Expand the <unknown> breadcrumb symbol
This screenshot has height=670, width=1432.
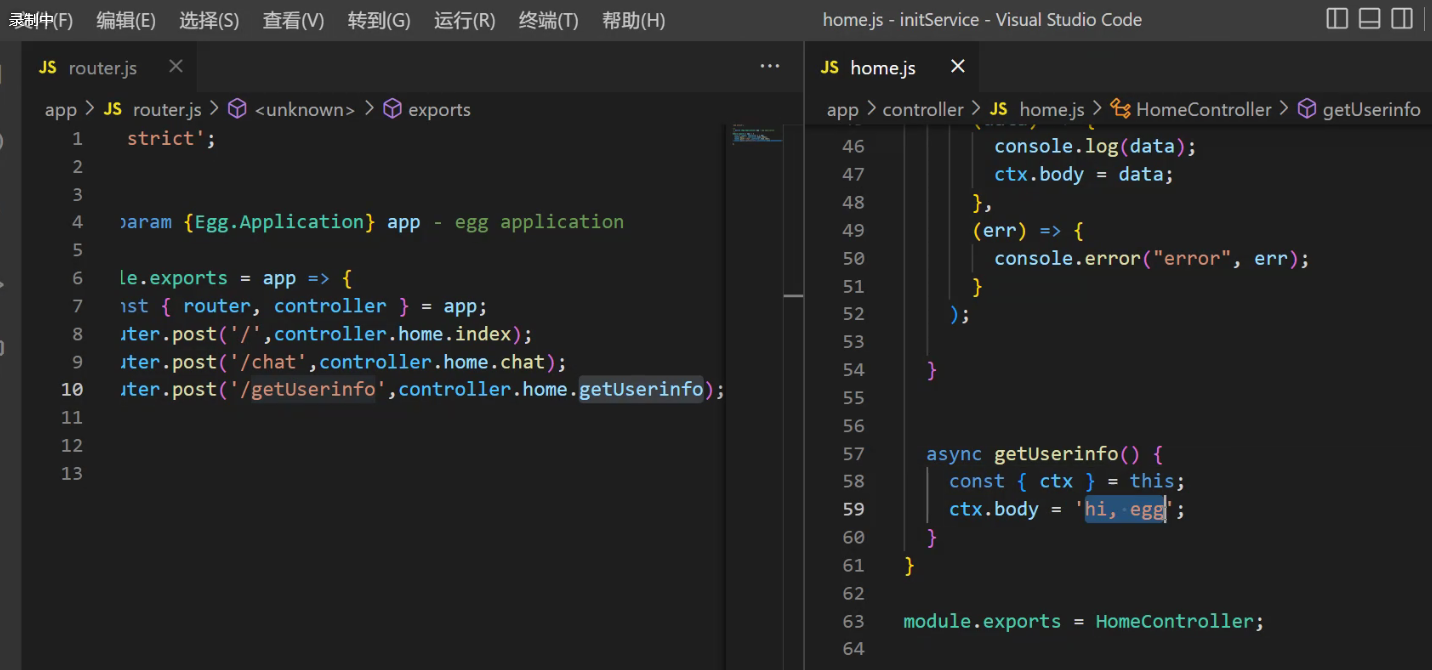click(304, 110)
